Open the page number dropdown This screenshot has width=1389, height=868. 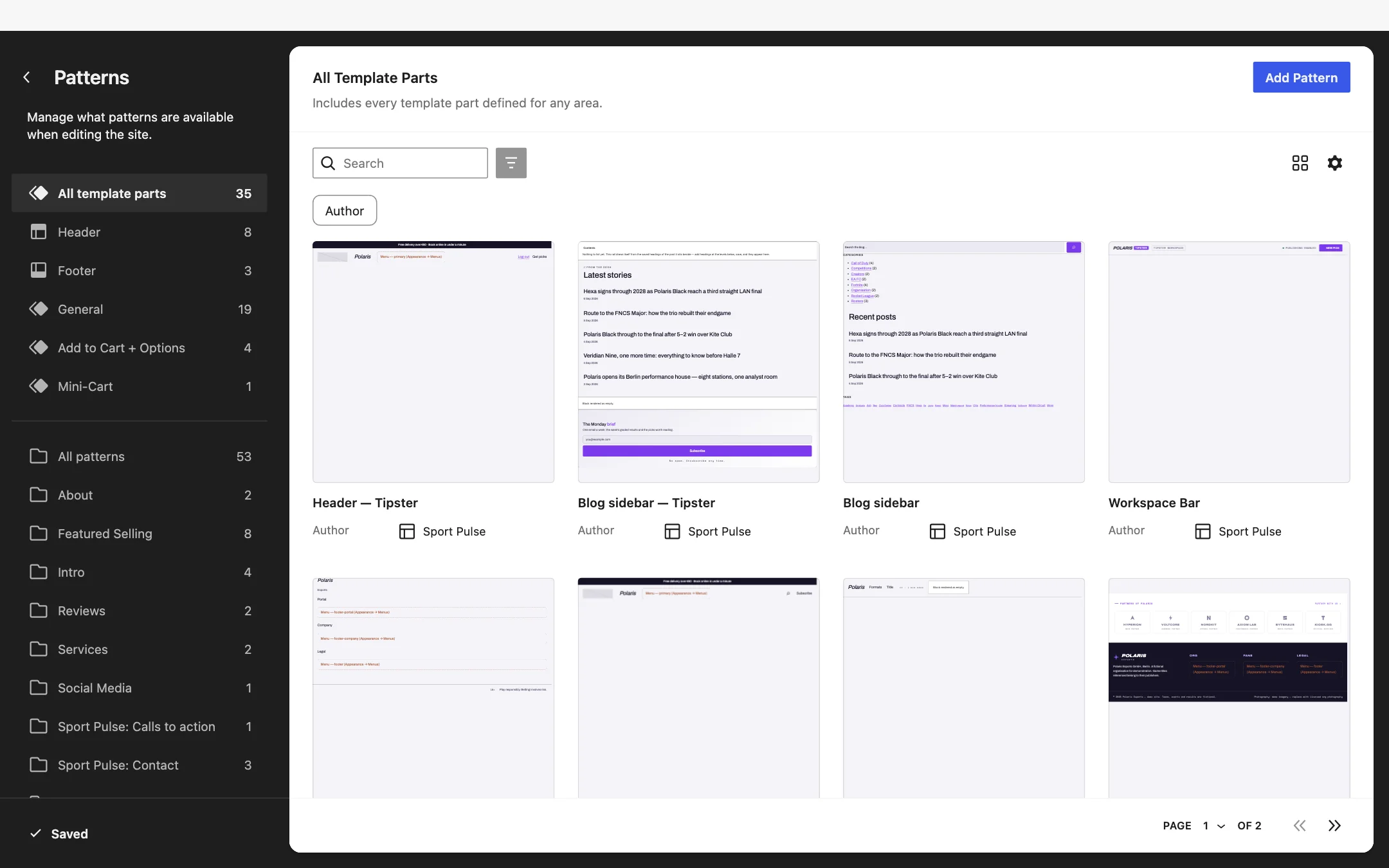click(x=1214, y=826)
